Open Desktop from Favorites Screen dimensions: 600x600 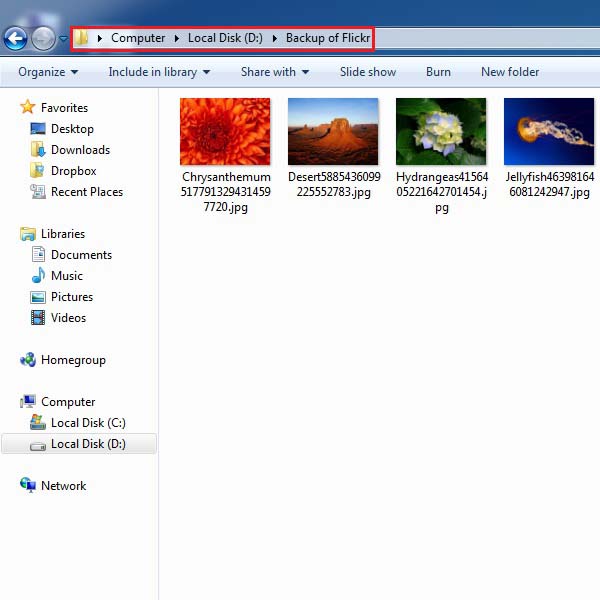pyautogui.click(x=72, y=129)
